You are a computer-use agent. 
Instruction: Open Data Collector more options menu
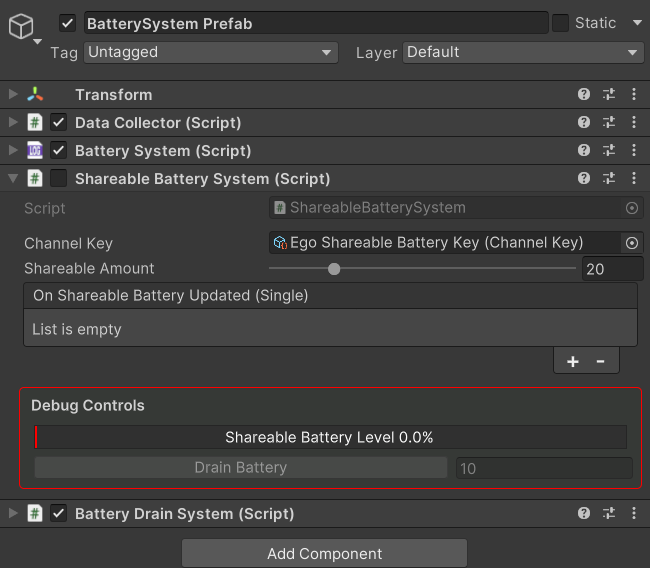click(x=634, y=122)
